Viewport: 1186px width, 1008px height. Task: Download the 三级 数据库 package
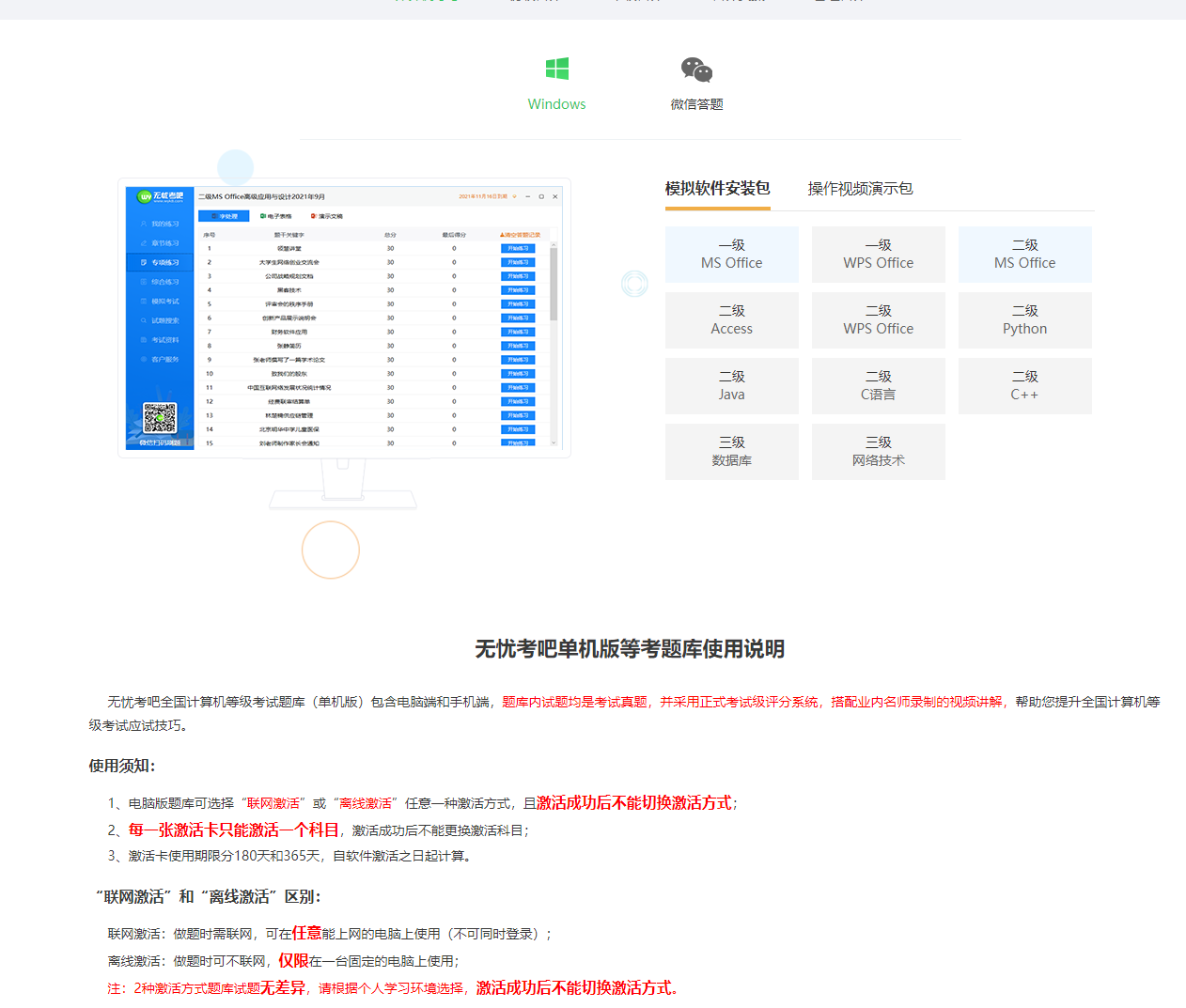(732, 452)
